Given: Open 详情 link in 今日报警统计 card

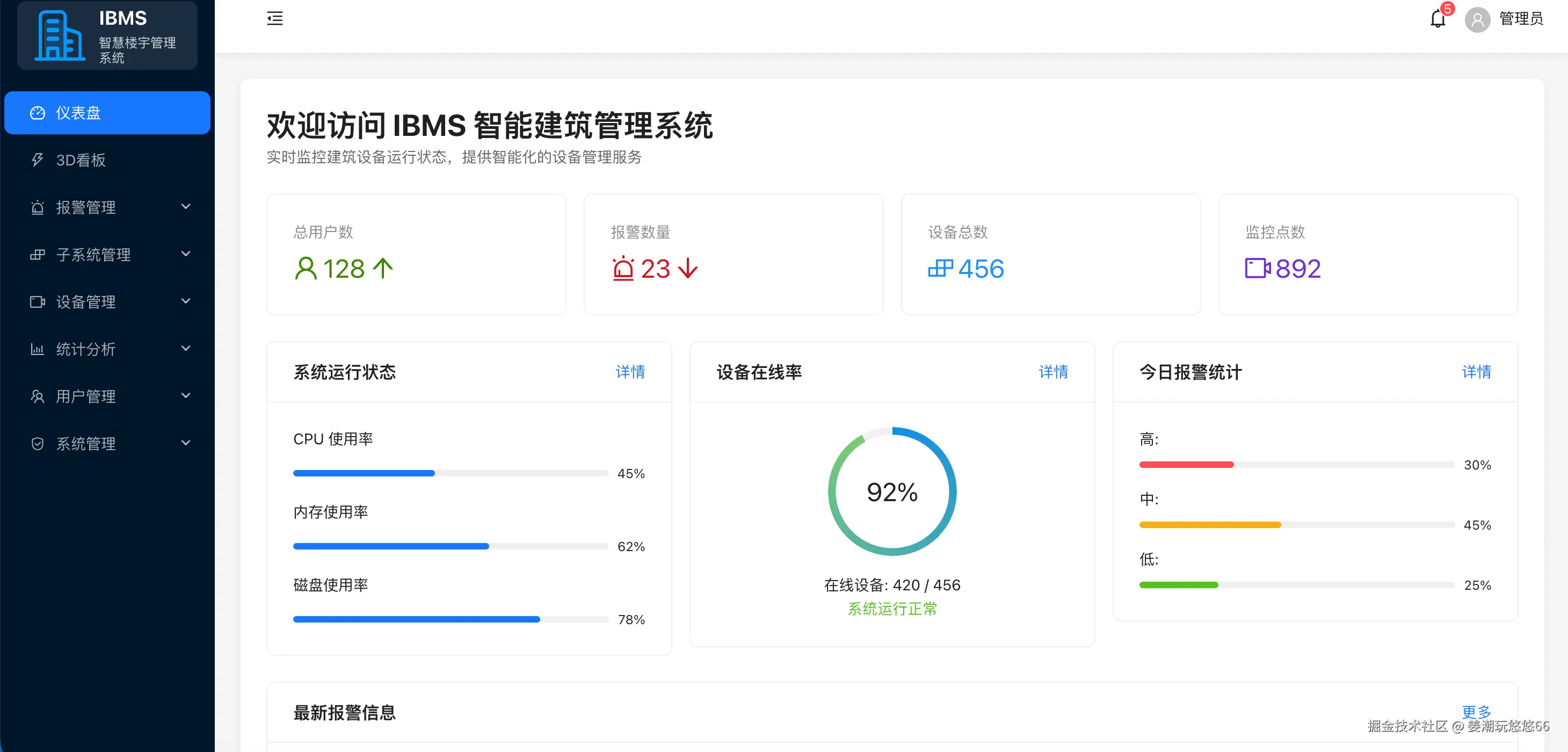Looking at the screenshot, I should point(1476,371).
